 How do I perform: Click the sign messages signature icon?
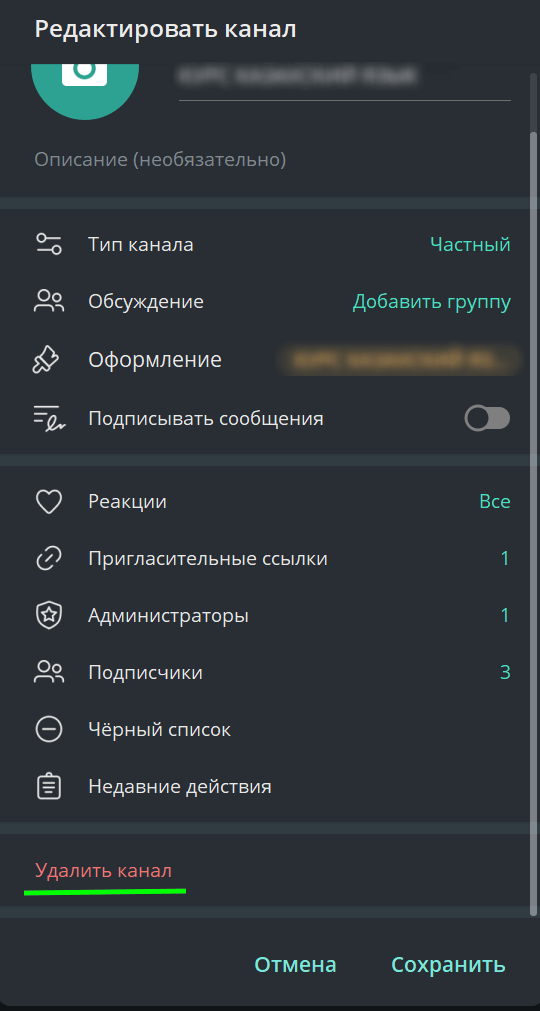click(49, 418)
